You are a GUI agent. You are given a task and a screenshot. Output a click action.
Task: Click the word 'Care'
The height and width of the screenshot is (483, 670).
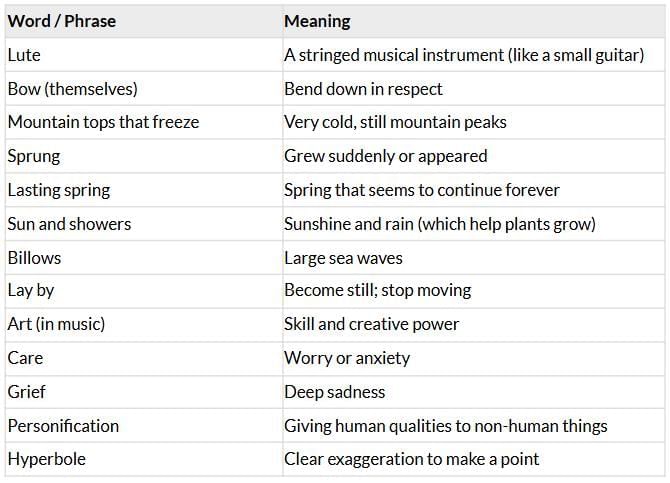tap(25, 358)
